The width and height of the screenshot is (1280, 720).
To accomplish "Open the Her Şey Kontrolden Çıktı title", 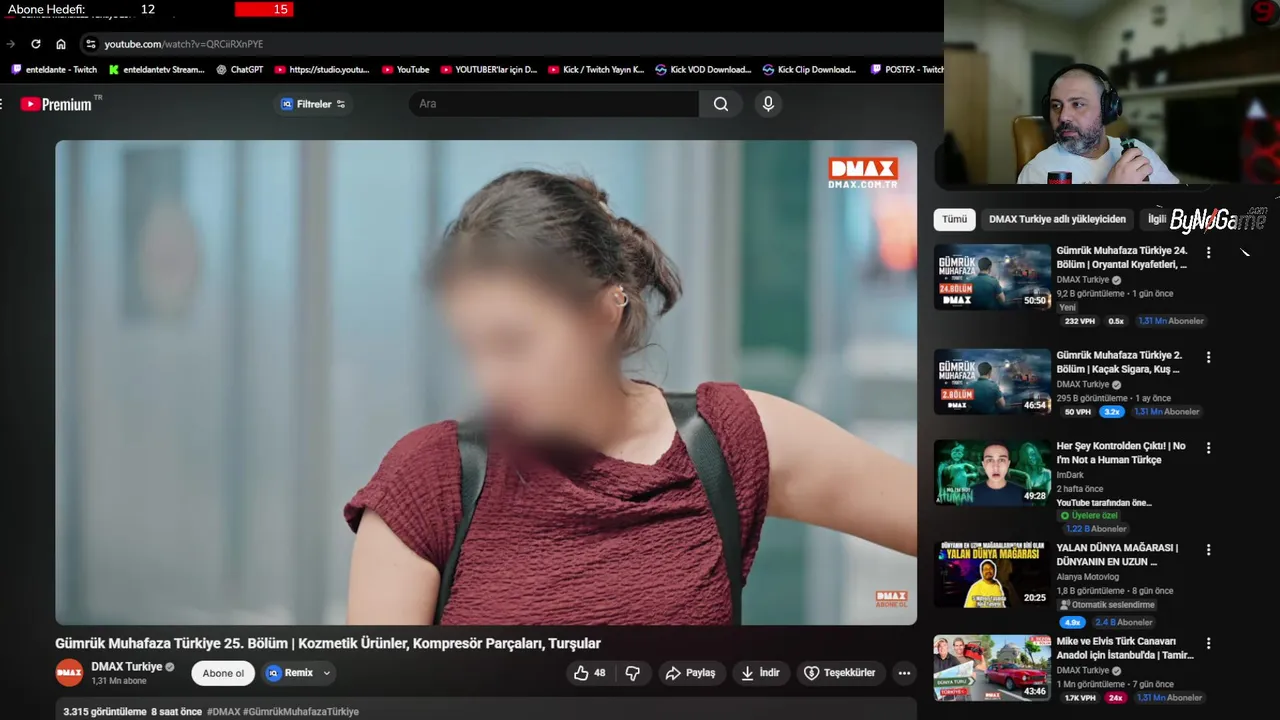I will coord(1121,453).
